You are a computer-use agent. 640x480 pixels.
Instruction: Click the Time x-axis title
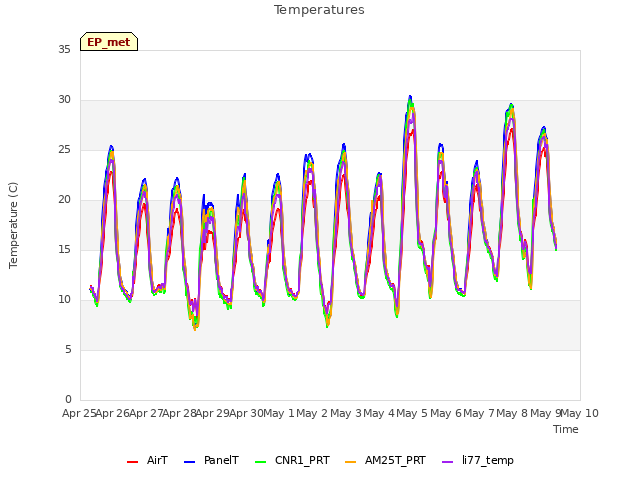(x=566, y=429)
